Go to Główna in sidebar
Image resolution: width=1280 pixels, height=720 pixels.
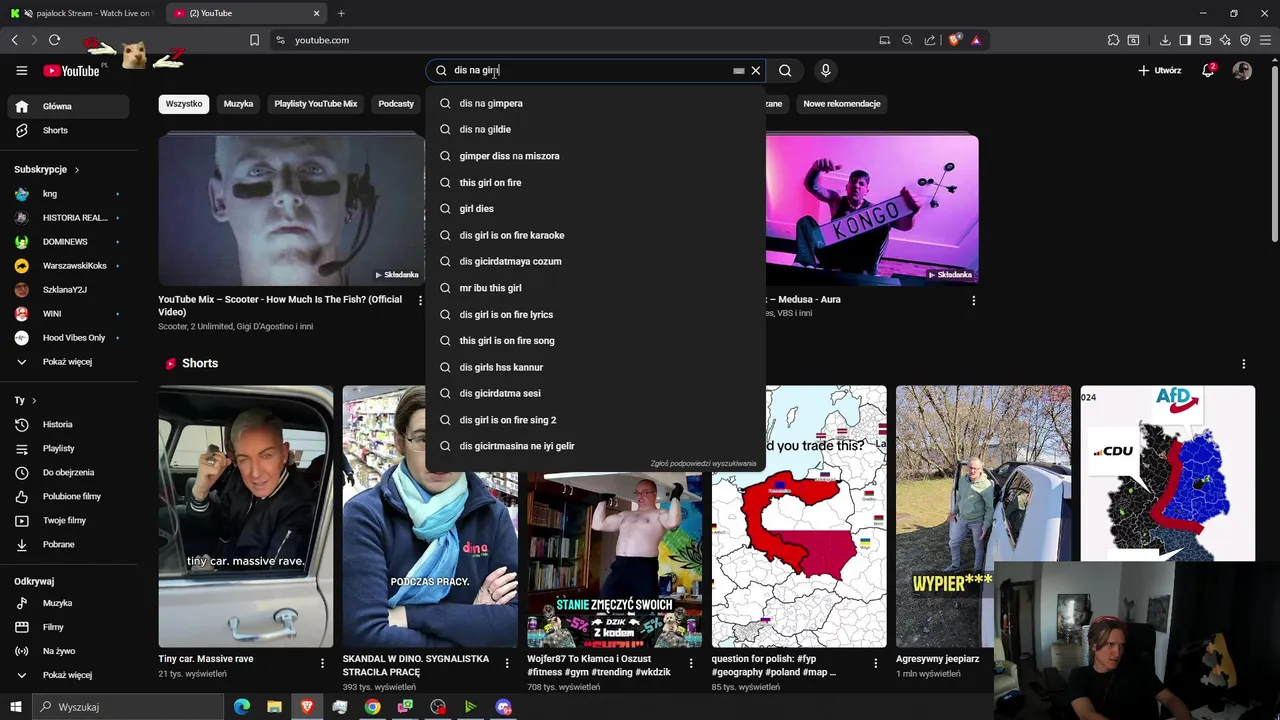coord(68,106)
